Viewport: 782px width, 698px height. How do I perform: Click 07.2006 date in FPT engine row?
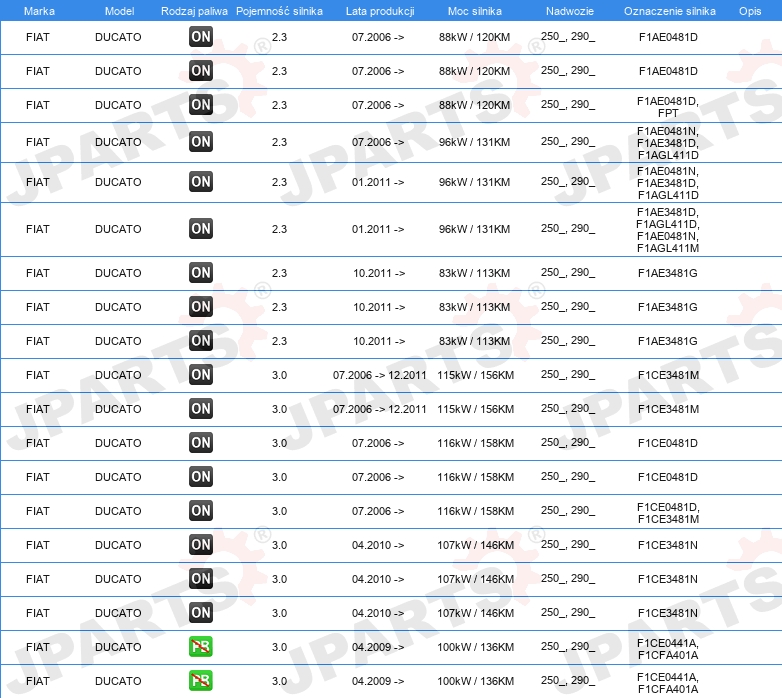pyautogui.click(x=378, y=105)
